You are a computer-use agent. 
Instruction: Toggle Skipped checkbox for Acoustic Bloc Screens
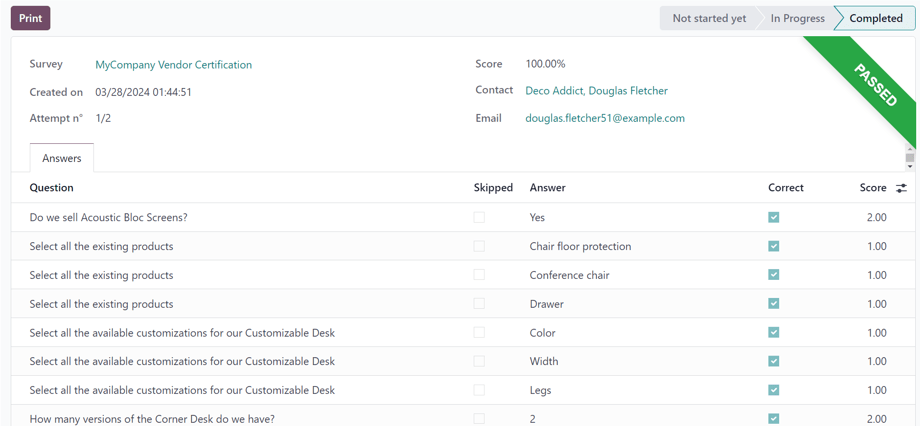click(x=479, y=217)
